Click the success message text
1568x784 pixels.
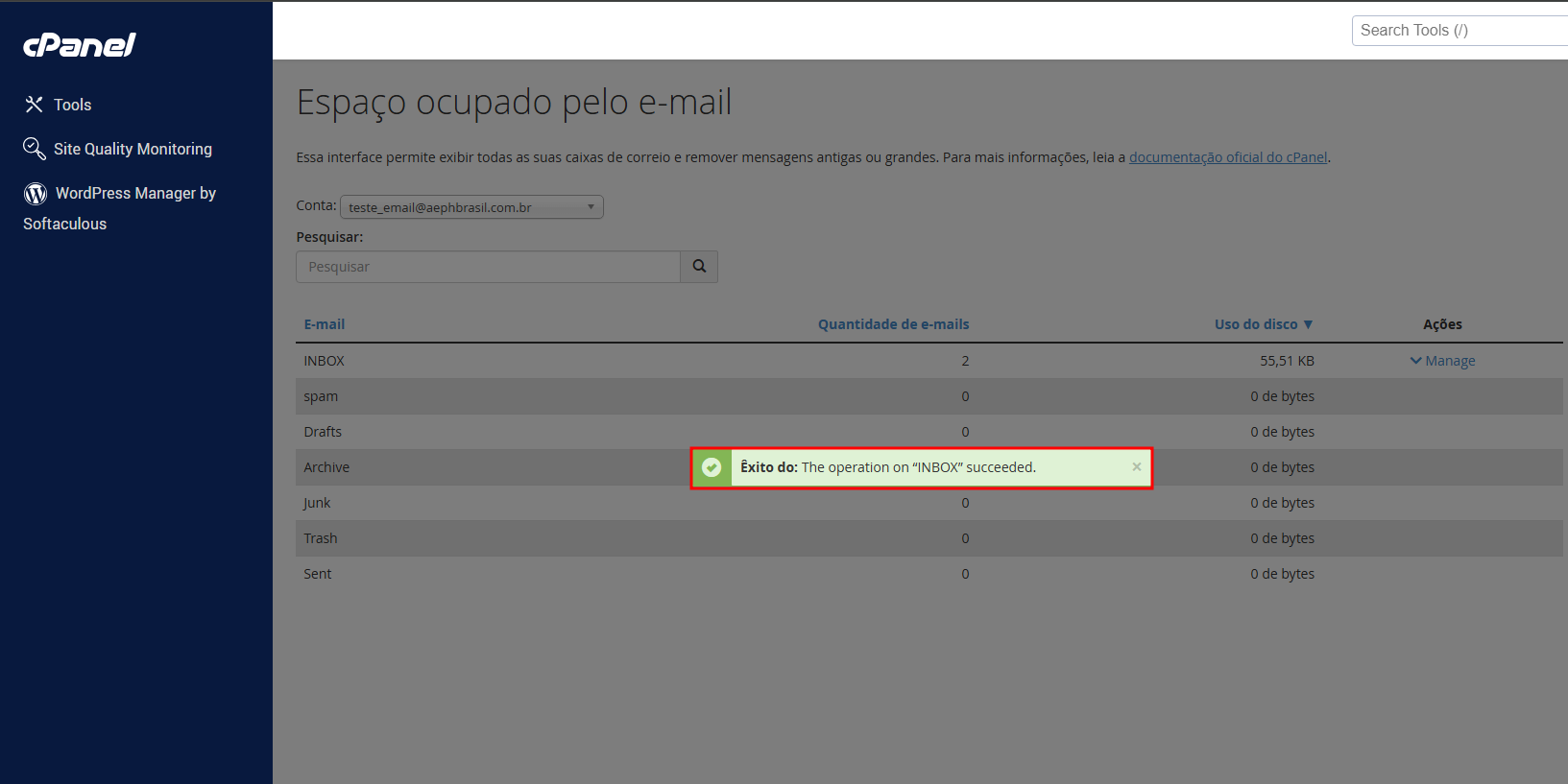tap(888, 467)
